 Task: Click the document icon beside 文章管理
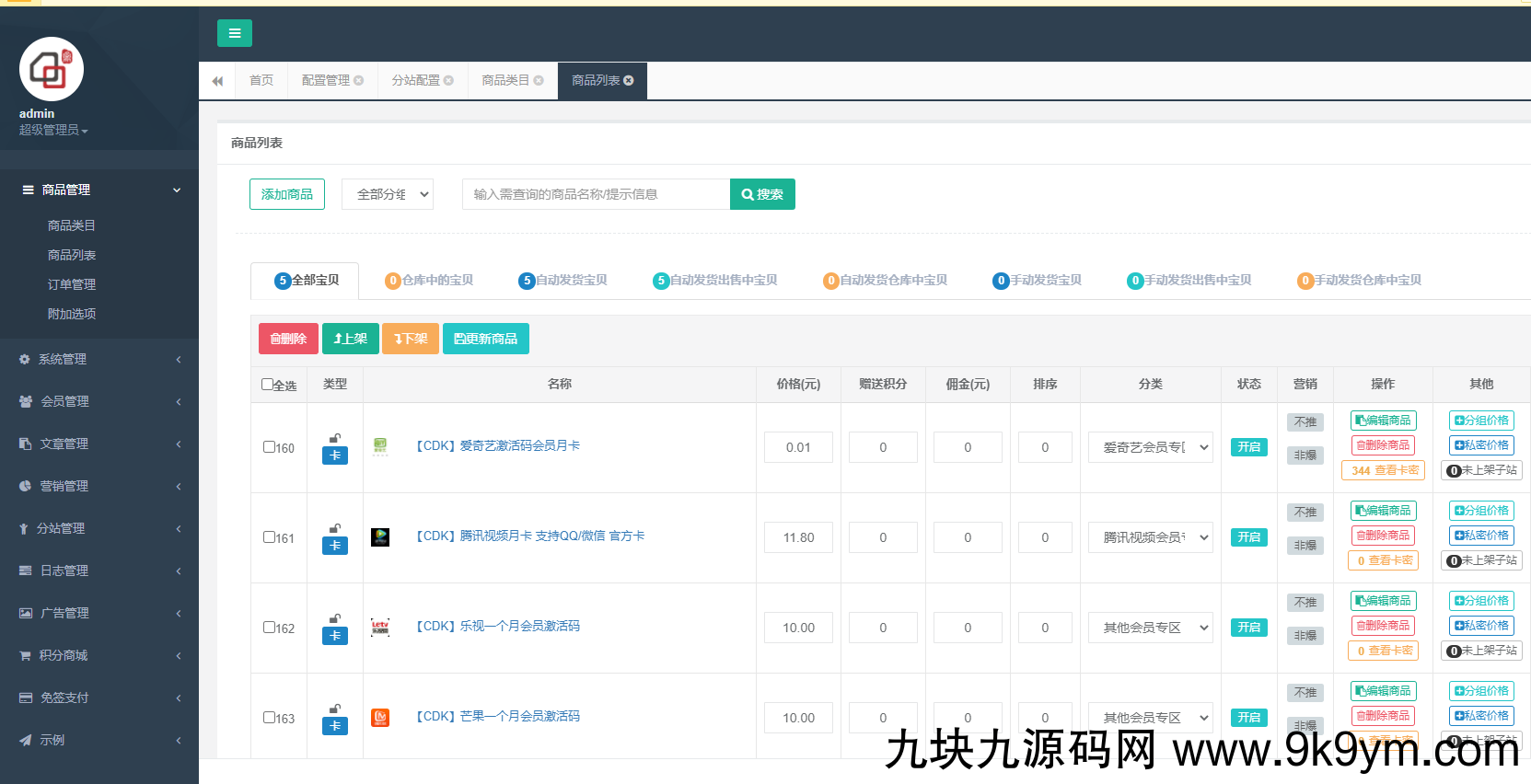tap(25, 444)
